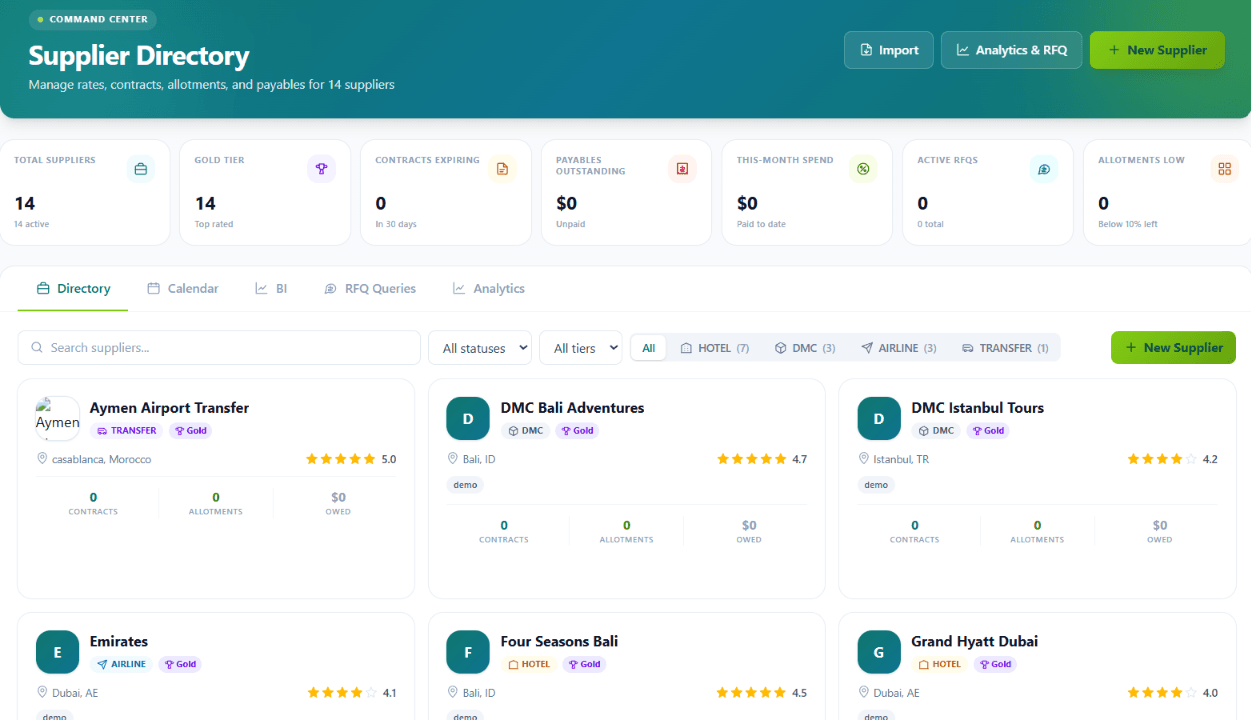Select the All category filter
The image size is (1252, 721).
click(x=648, y=348)
